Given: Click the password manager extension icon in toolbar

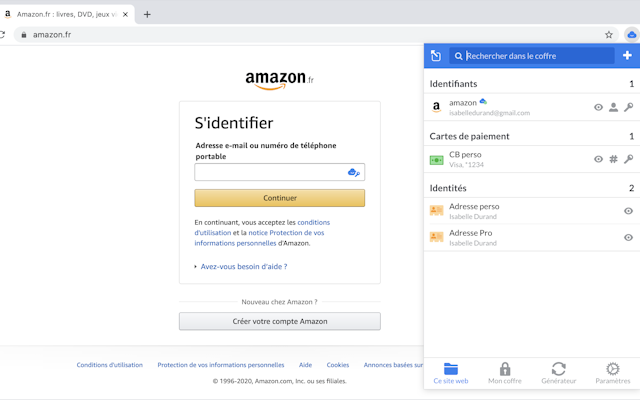Looking at the screenshot, I should click(x=631, y=34).
